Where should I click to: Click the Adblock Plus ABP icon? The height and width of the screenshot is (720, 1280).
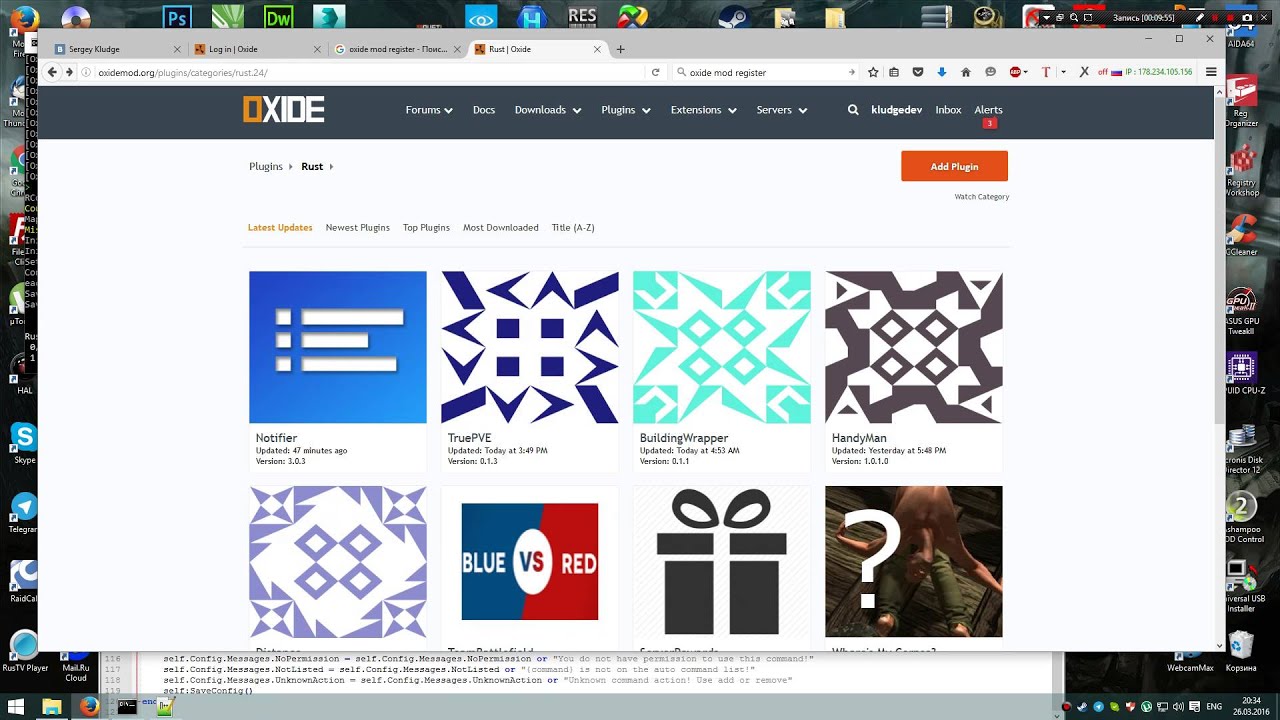[1016, 72]
